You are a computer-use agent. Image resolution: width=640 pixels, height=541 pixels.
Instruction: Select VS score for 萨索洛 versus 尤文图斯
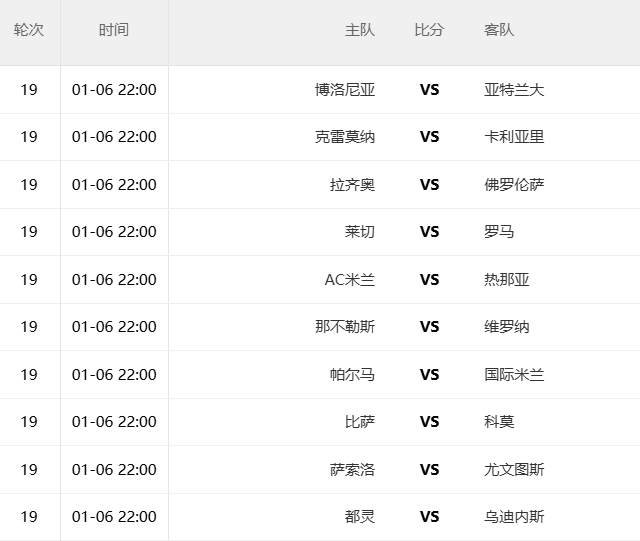tap(430, 470)
